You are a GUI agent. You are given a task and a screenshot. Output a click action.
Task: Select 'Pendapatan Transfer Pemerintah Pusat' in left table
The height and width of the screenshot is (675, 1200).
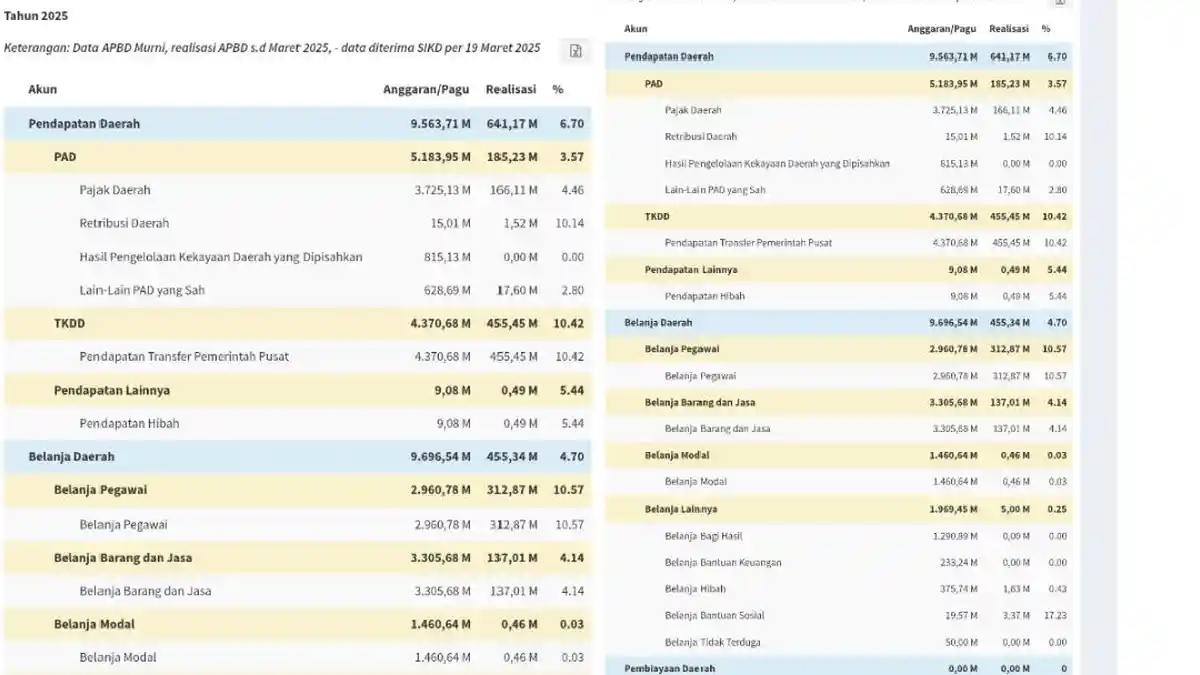tap(297, 357)
